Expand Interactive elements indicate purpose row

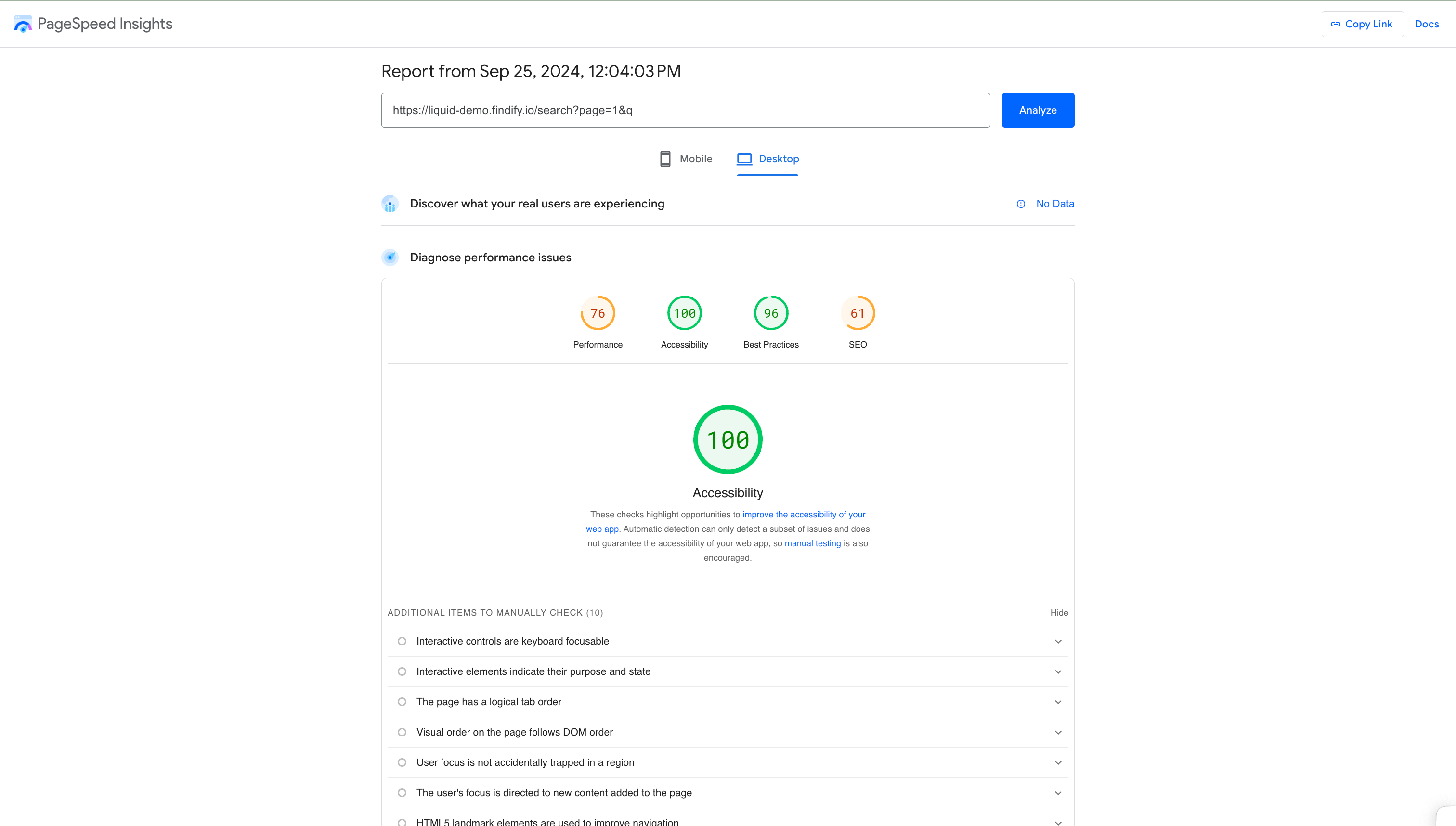(1058, 671)
